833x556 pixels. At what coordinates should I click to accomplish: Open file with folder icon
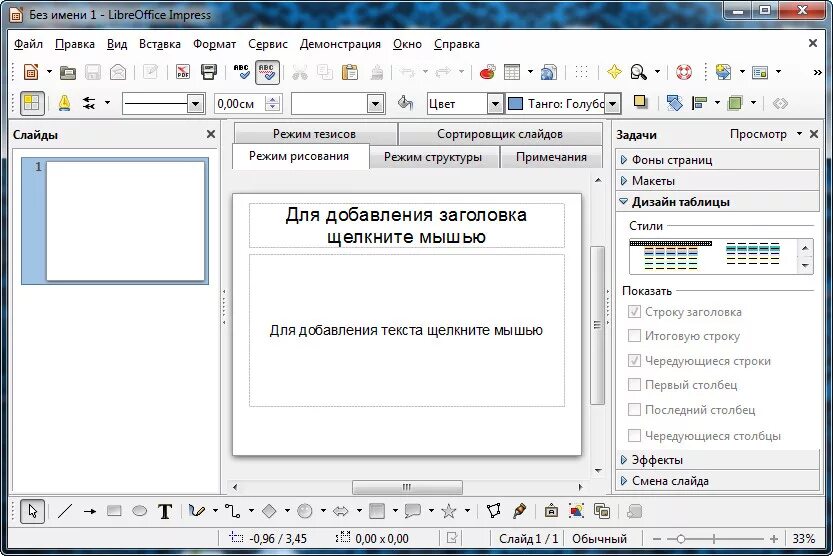pos(67,72)
